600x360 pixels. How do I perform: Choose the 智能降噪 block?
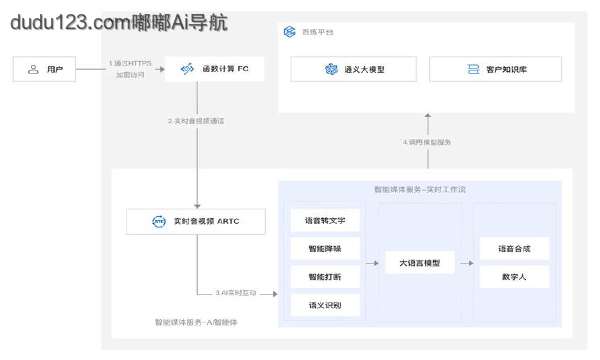[x=325, y=249]
